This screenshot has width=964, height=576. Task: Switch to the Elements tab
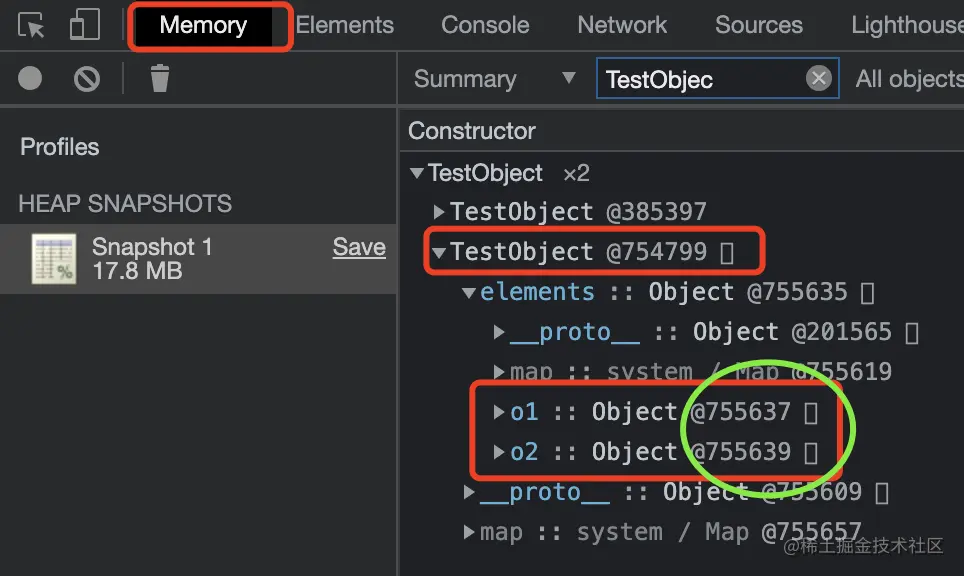(x=345, y=25)
